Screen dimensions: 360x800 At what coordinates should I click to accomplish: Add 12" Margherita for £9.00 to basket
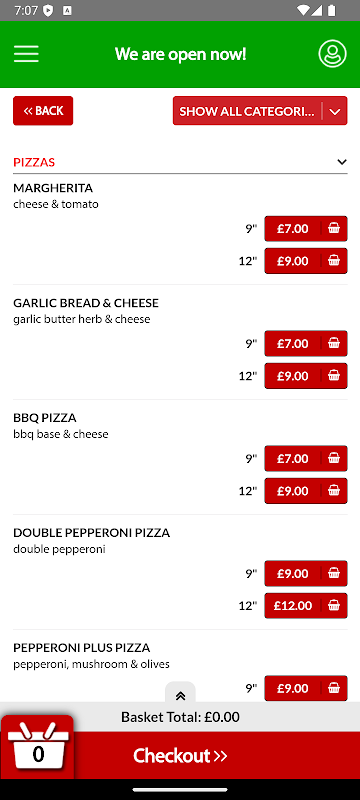coord(306,261)
